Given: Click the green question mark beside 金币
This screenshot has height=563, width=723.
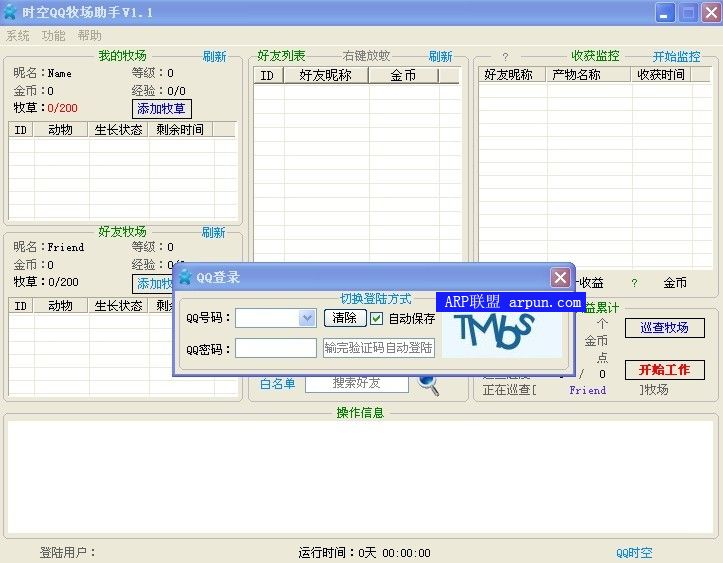Looking at the screenshot, I should [634, 283].
